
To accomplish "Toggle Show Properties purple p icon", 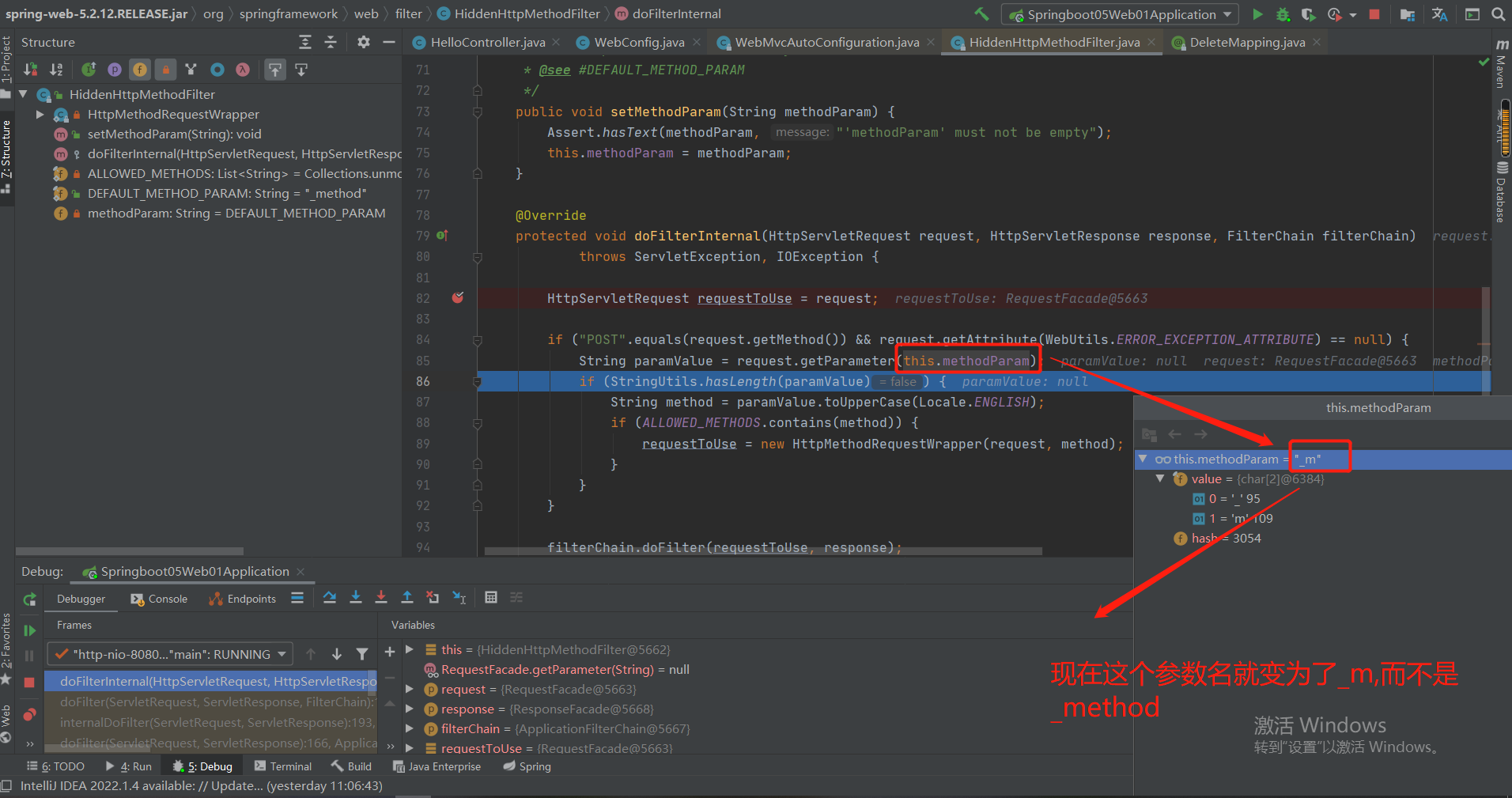I will [115, 70].
